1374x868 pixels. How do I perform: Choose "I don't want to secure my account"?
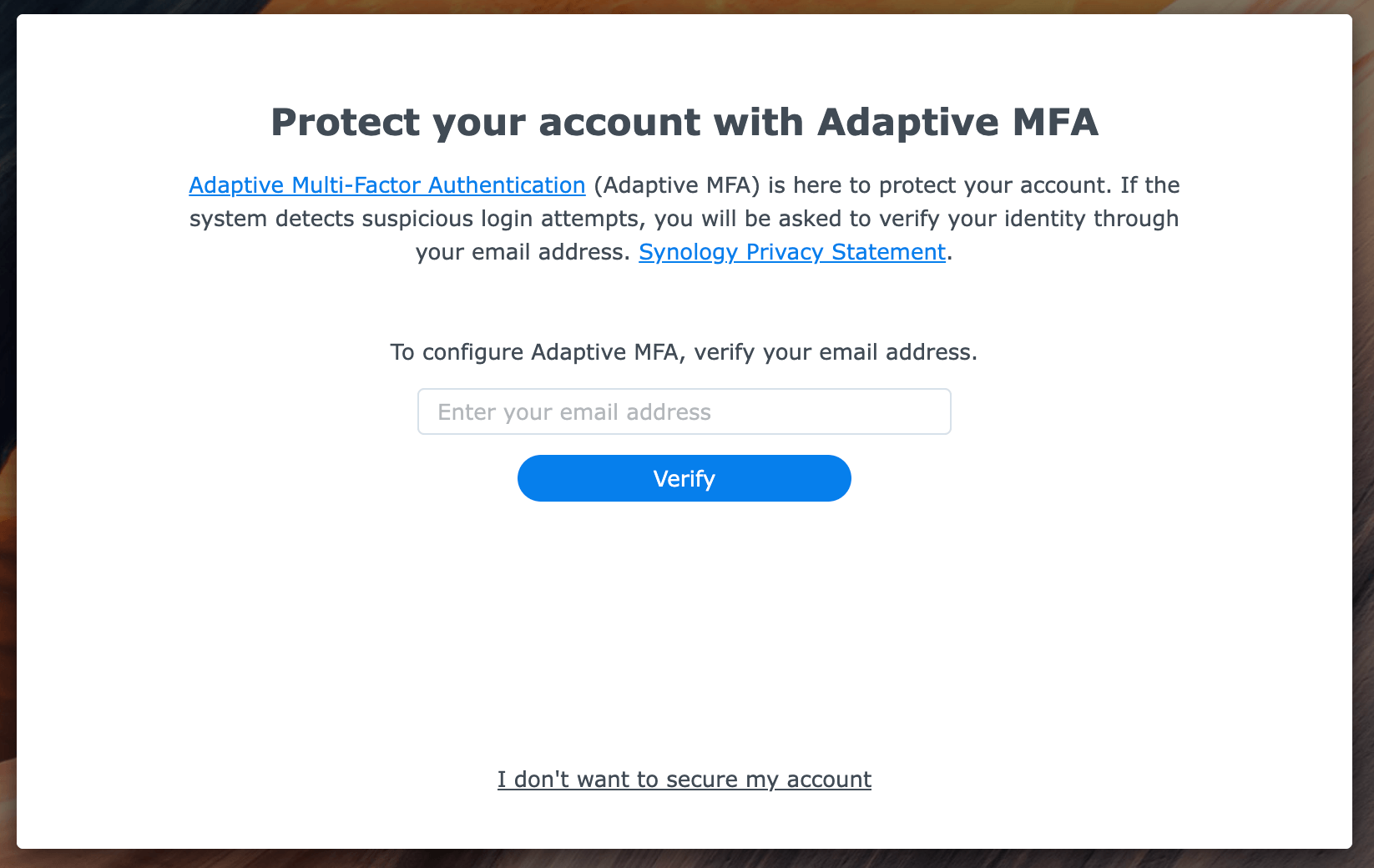(x=684, y=780)
